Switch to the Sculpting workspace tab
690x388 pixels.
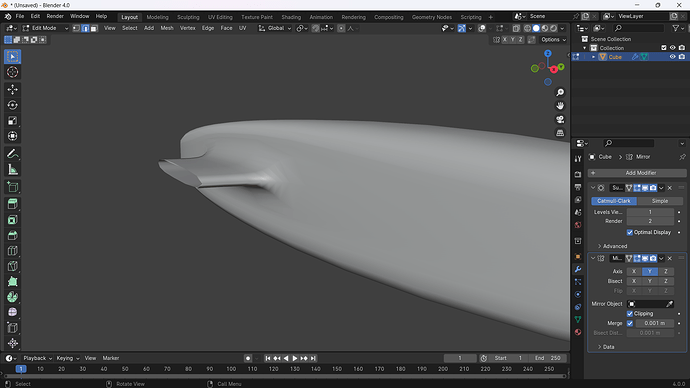tap(188, 17)
